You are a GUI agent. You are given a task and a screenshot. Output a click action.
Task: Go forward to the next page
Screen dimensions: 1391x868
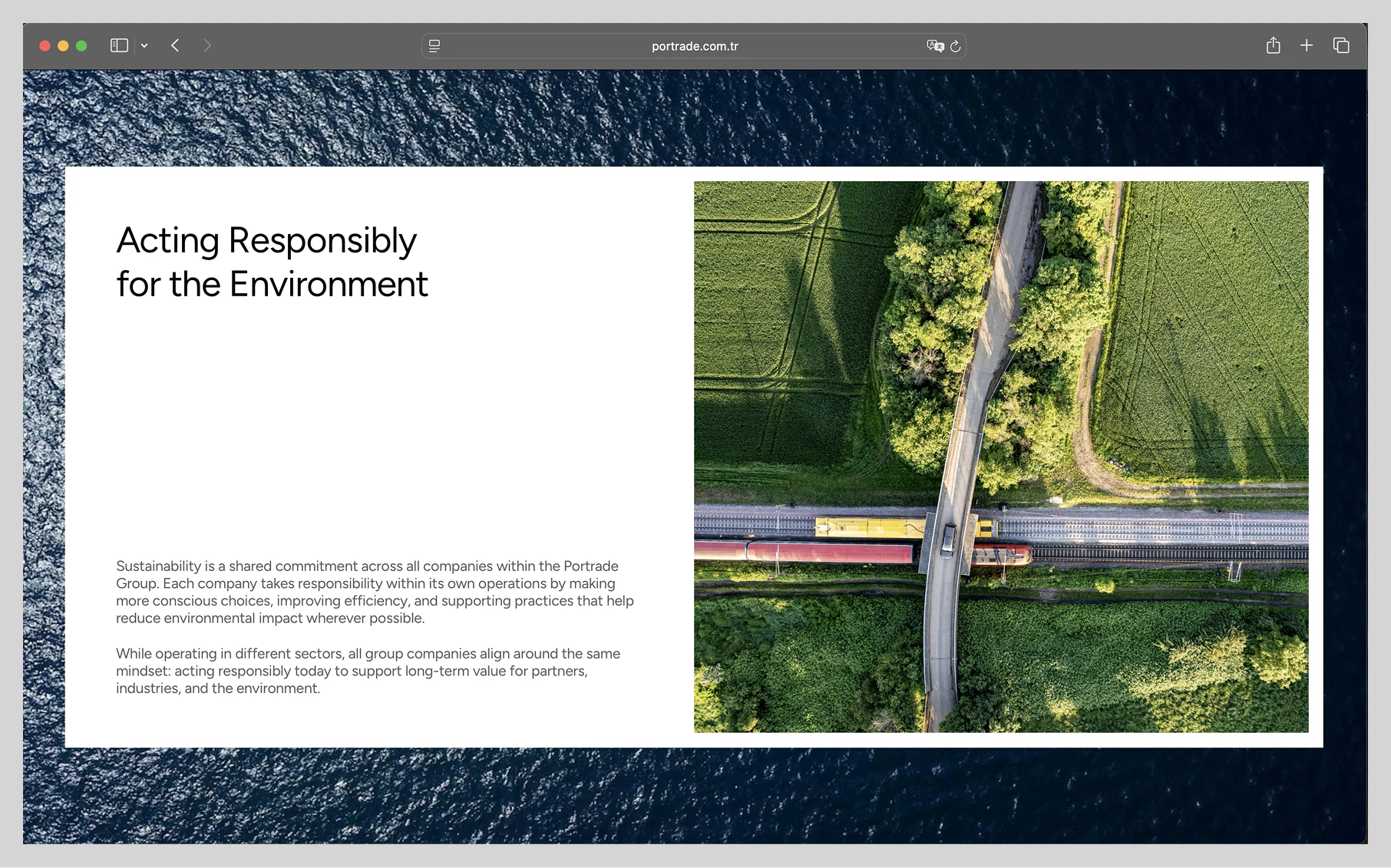(x=207, y=46)
